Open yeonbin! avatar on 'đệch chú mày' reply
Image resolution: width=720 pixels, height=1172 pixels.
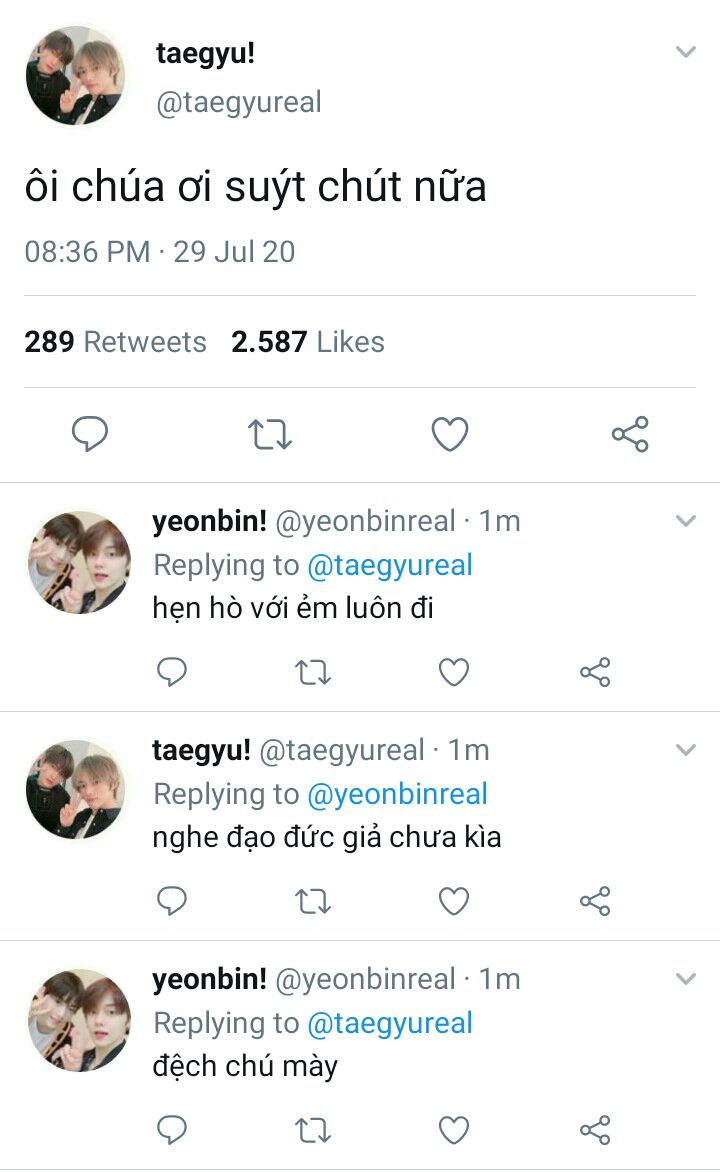coord(79,1019)
